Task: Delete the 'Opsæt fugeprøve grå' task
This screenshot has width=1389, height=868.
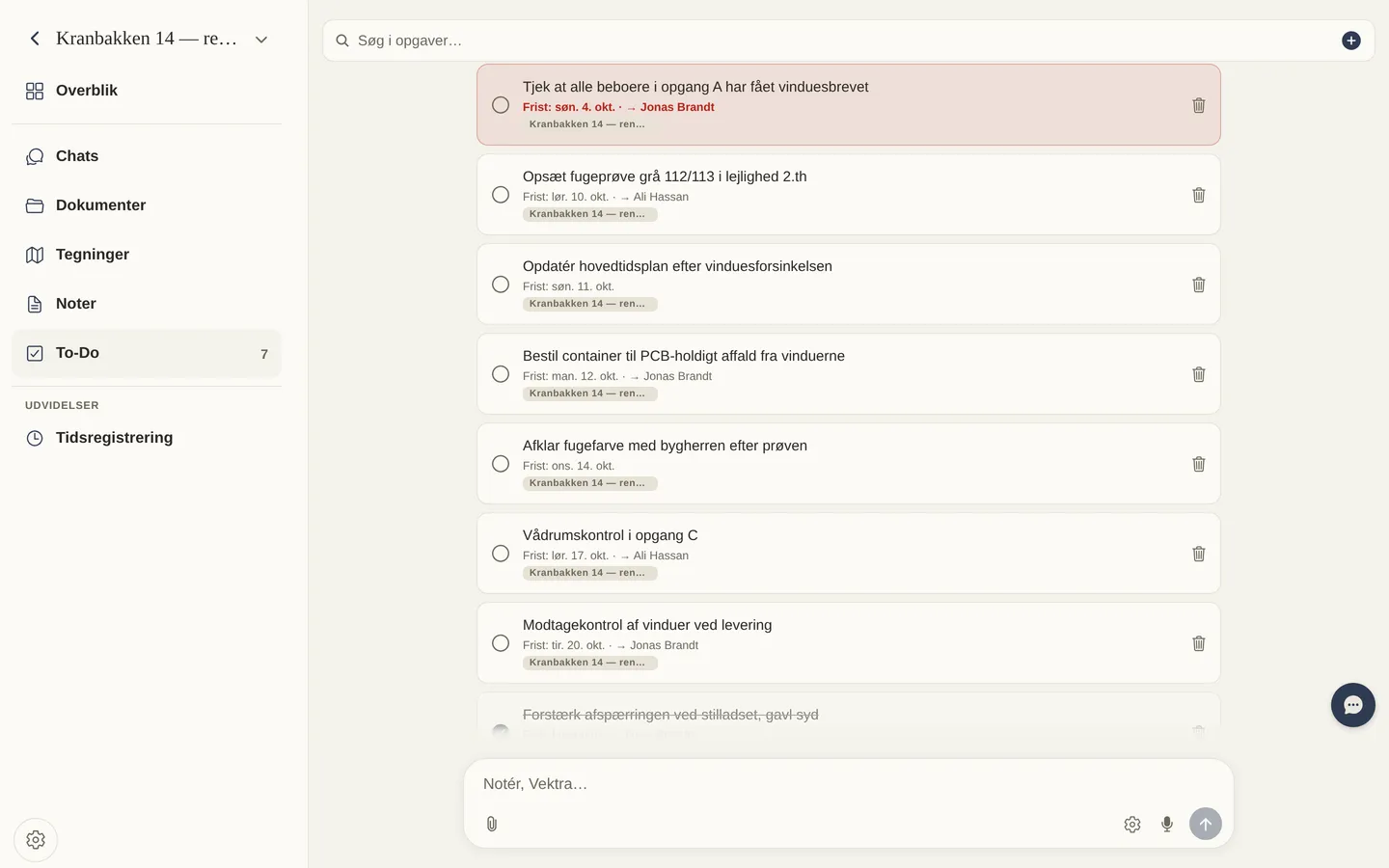Action: click(x=1199, y=195)
